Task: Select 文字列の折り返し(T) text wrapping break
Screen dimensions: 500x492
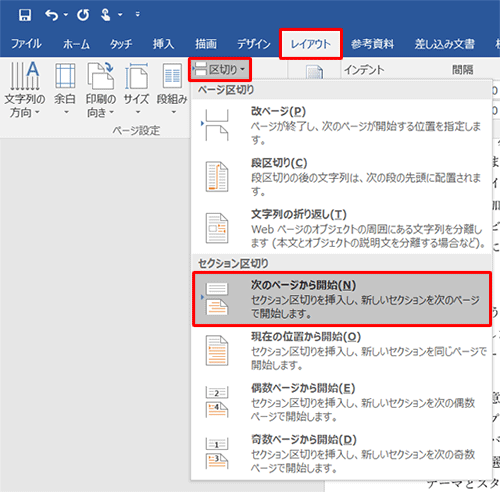Action: [342, 228]
